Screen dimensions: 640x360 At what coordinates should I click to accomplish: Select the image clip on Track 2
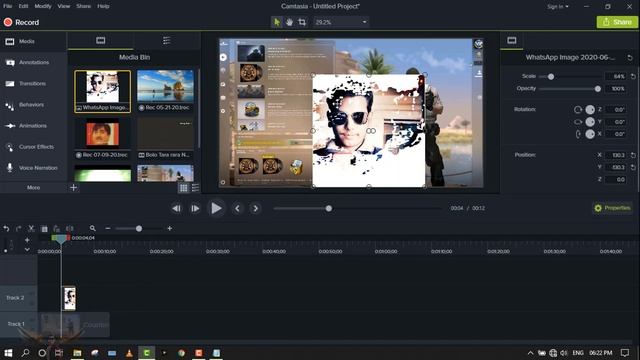(x=69, y=298)
